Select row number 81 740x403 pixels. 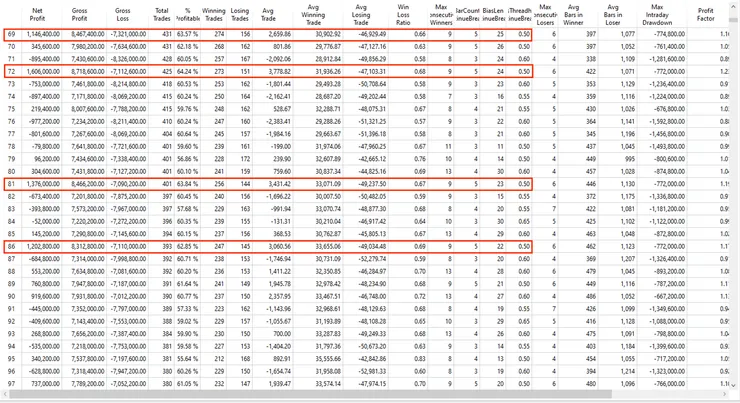click(11, 184)
